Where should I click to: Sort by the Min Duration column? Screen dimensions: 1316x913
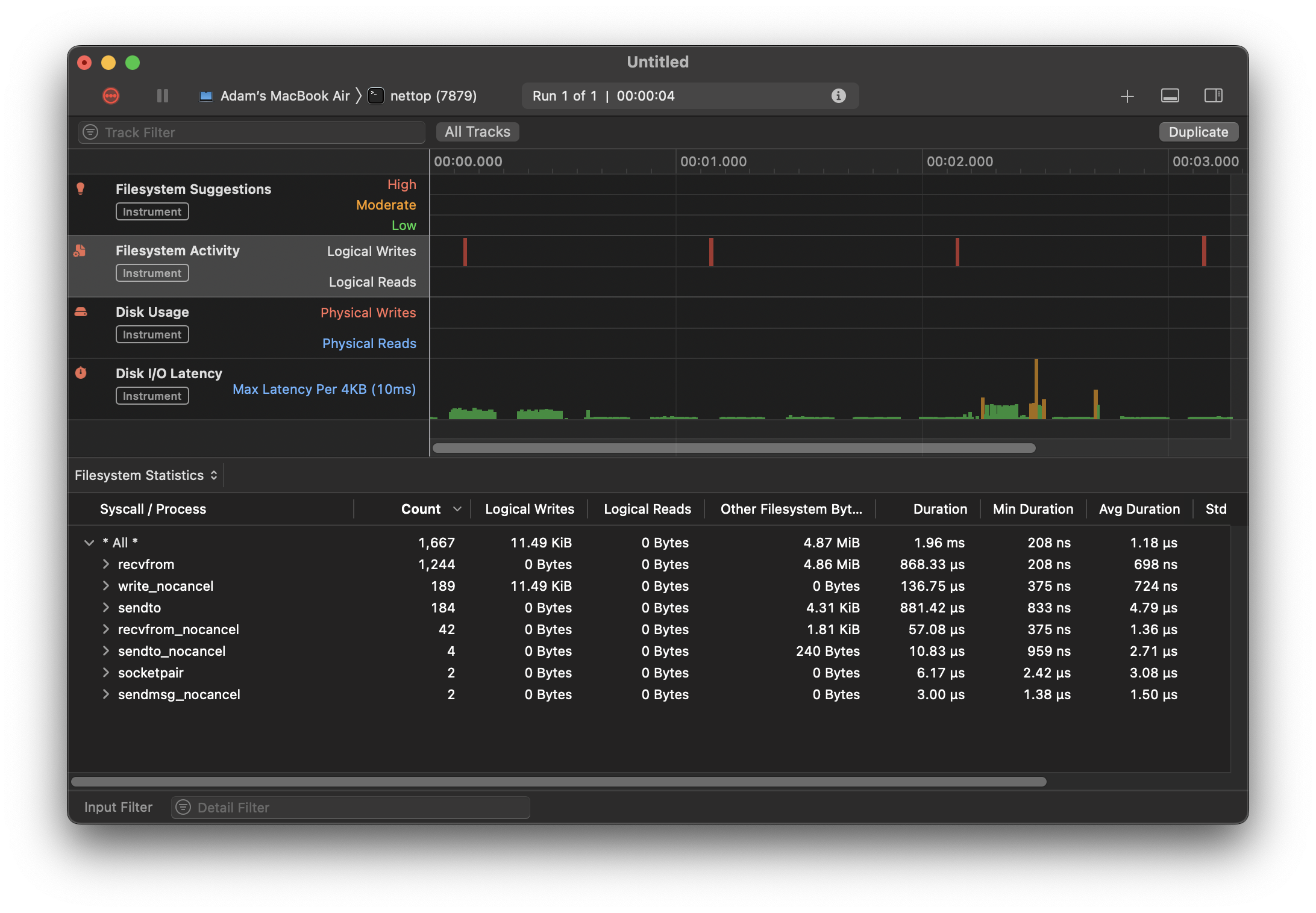coord(1033,509)
